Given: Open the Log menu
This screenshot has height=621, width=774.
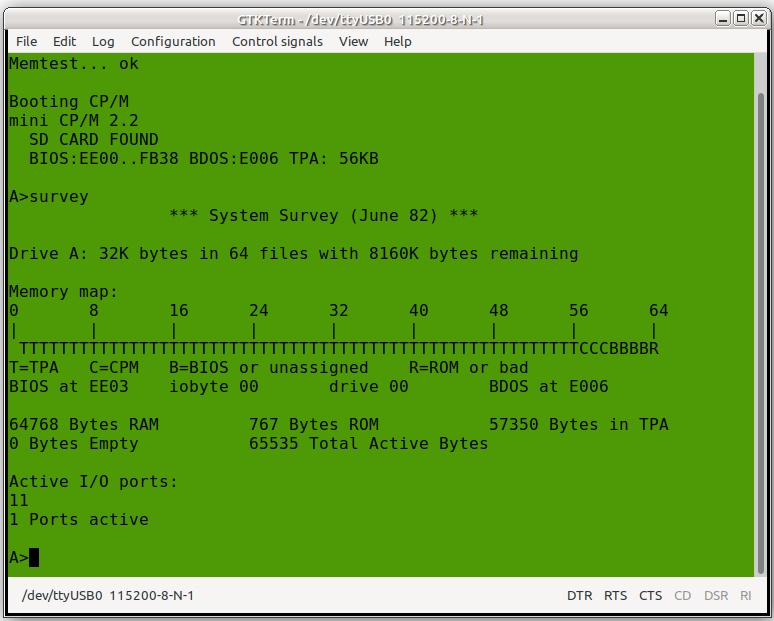Looking at the screenshot, I should tap(103, 41).
